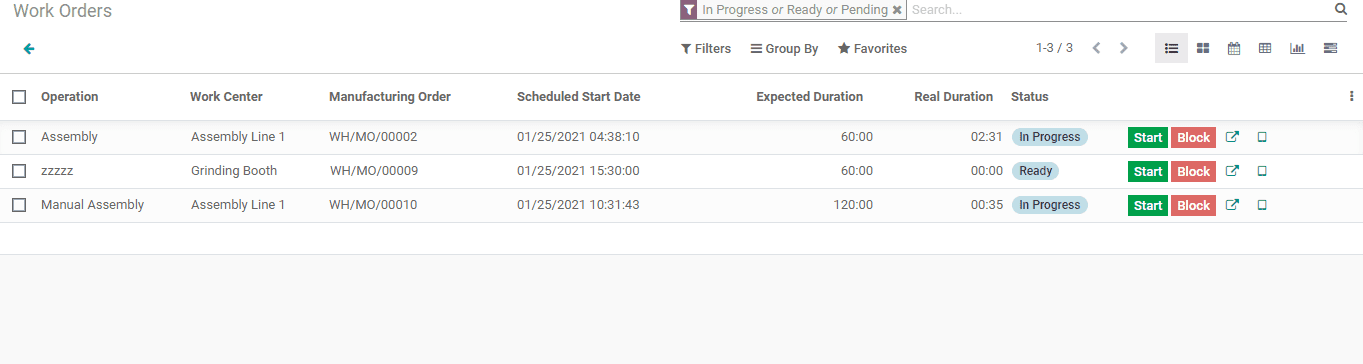The image size is (1363, 364).
Task: Tick the checkbox for zzzzz work order
Action: pos(19,171)
